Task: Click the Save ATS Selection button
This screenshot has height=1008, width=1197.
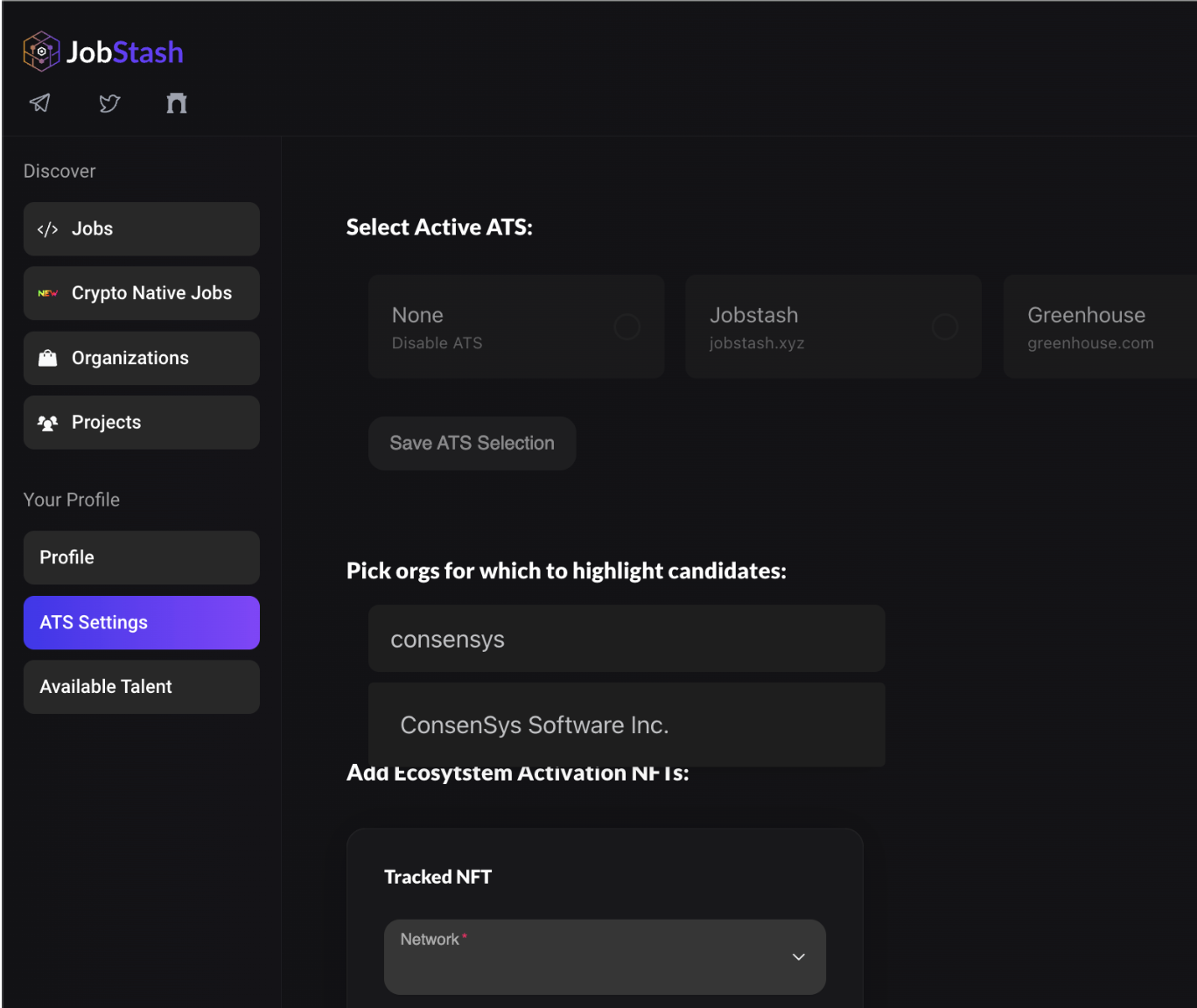Action: [x=472, y=443]
